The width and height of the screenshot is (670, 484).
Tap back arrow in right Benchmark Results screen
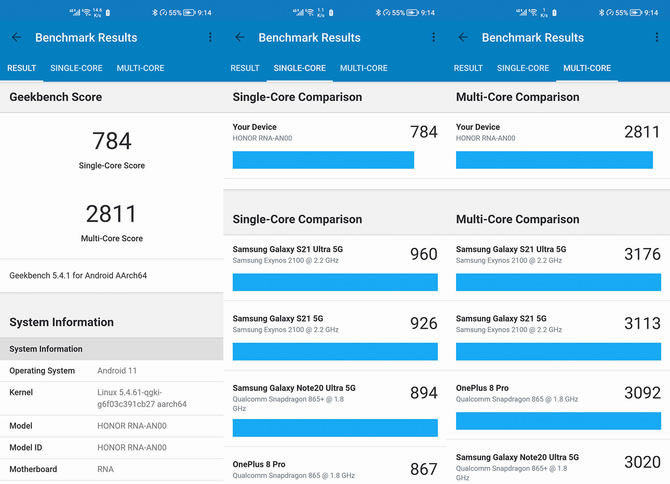463,38
